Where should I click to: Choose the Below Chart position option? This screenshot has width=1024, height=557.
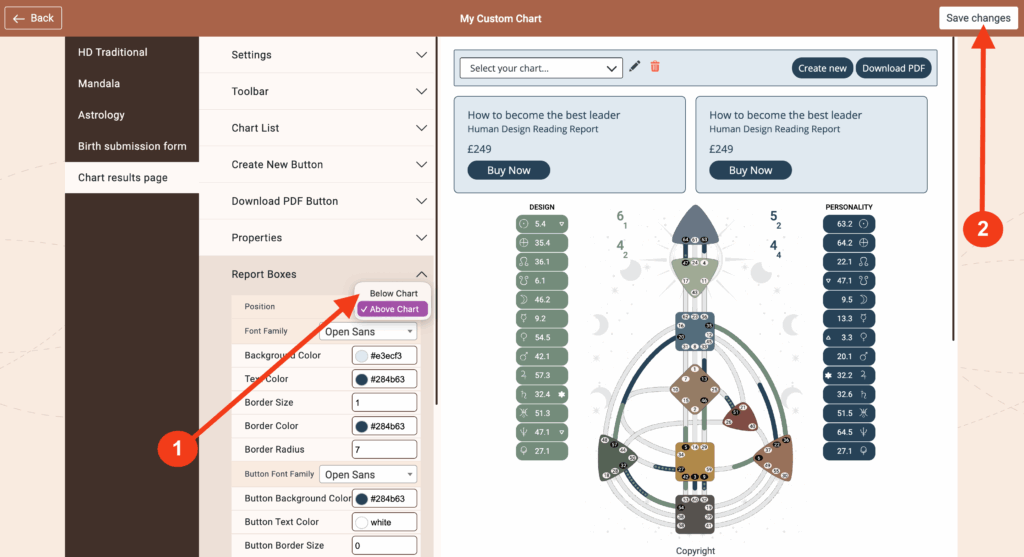[393, 293]
